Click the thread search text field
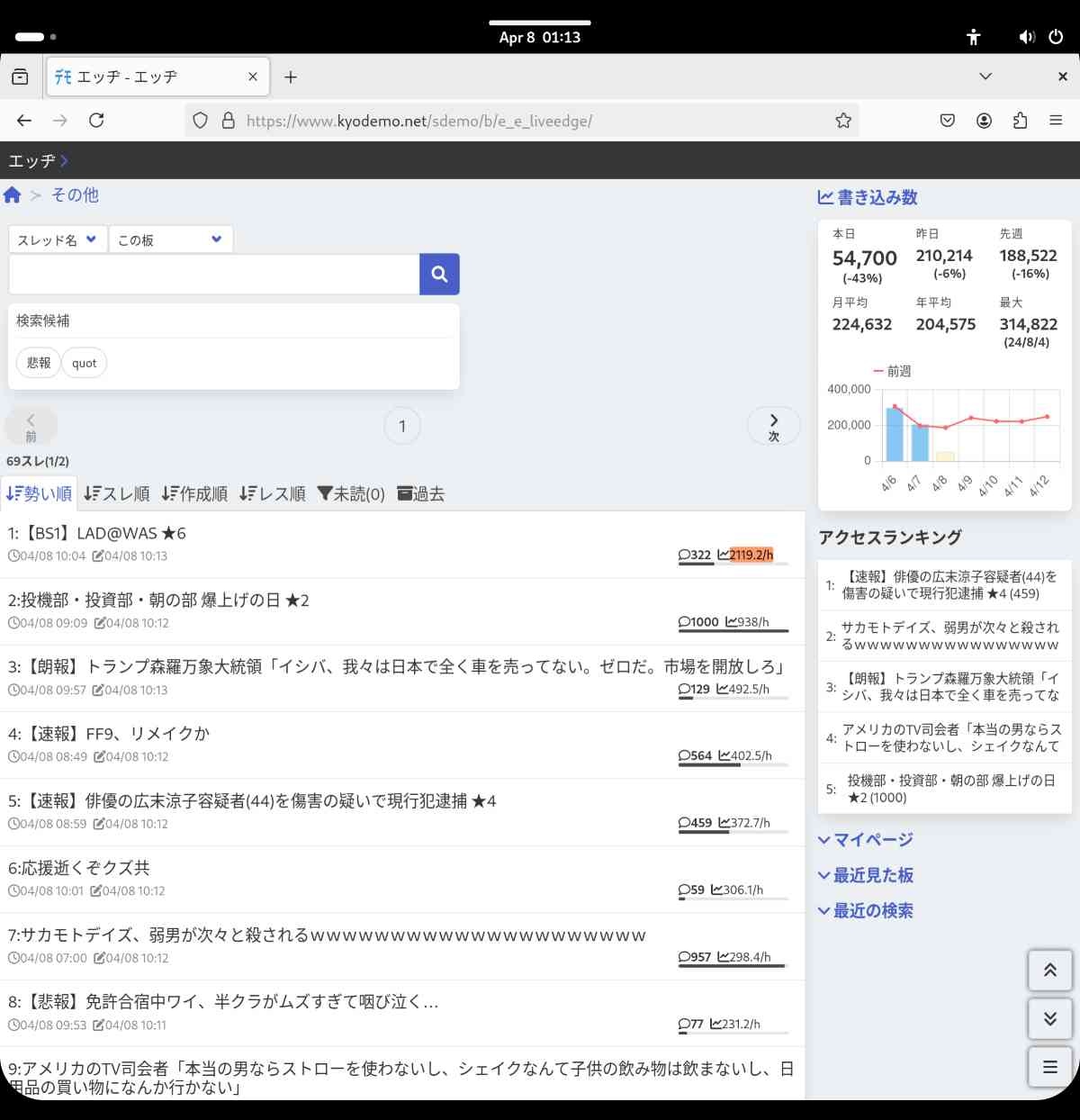 point(213,275)
